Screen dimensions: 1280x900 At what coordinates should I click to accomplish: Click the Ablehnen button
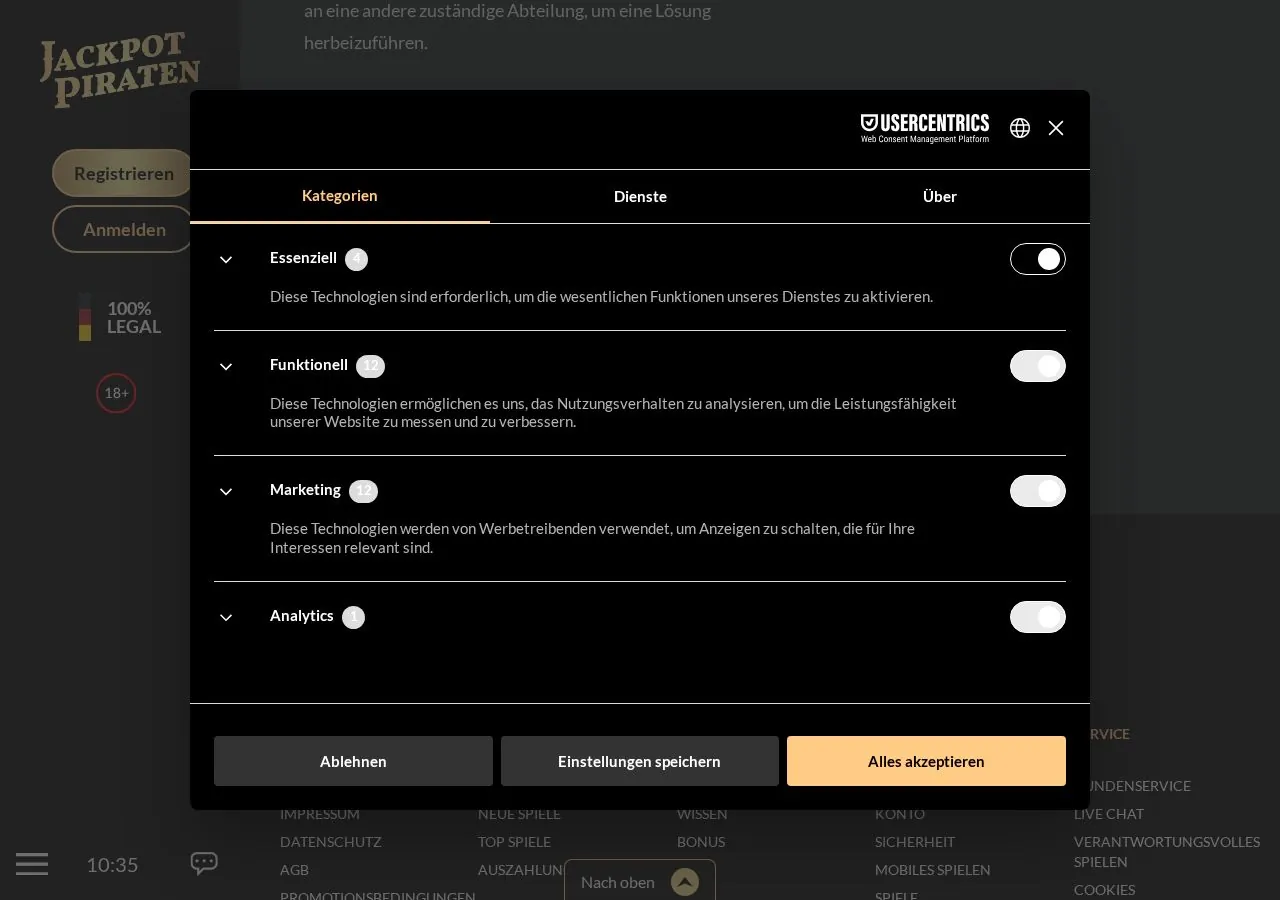pos(353,761)
